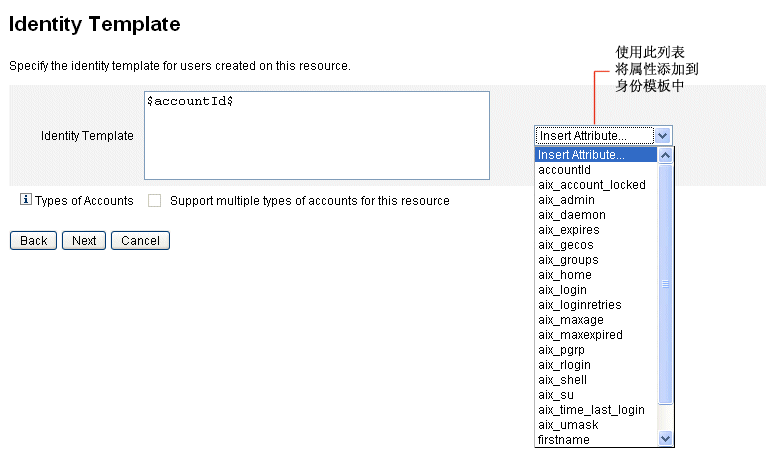This screenshot has width=766, height=455.
Task: Click the attribute list scroll-down arrow
Action: click(665, 438)
